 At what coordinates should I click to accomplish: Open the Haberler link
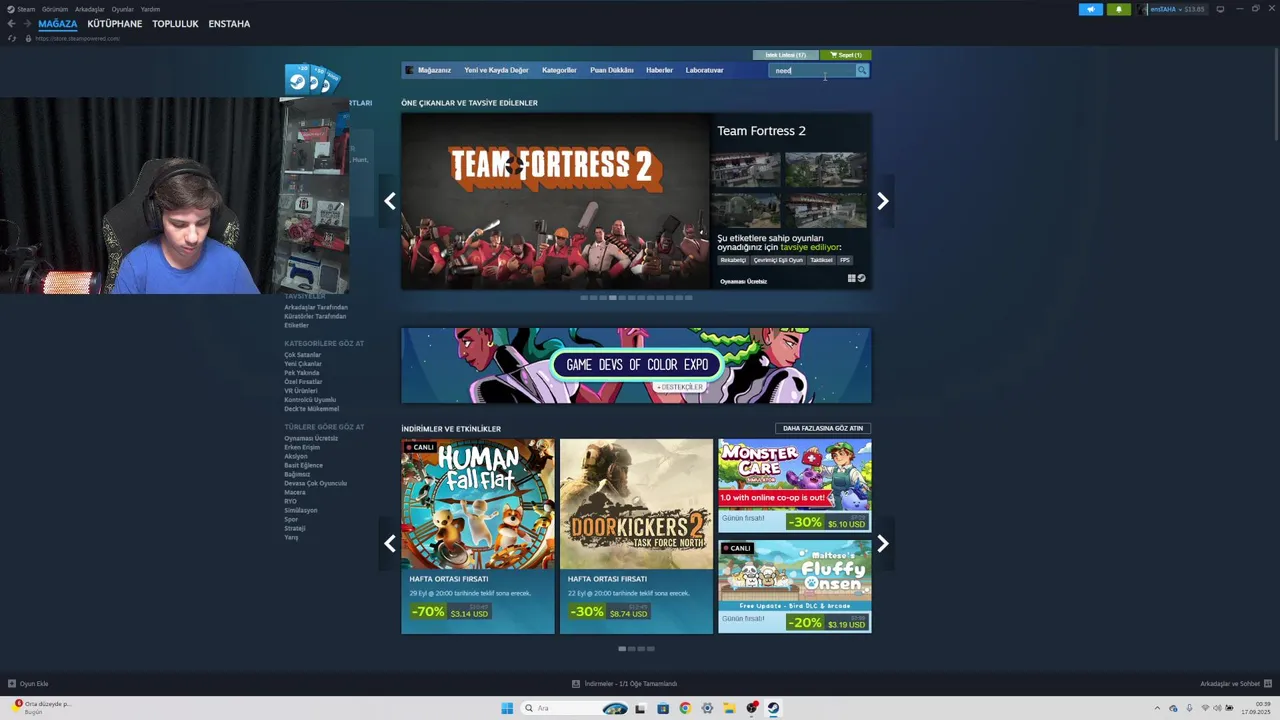click(659, 70)
